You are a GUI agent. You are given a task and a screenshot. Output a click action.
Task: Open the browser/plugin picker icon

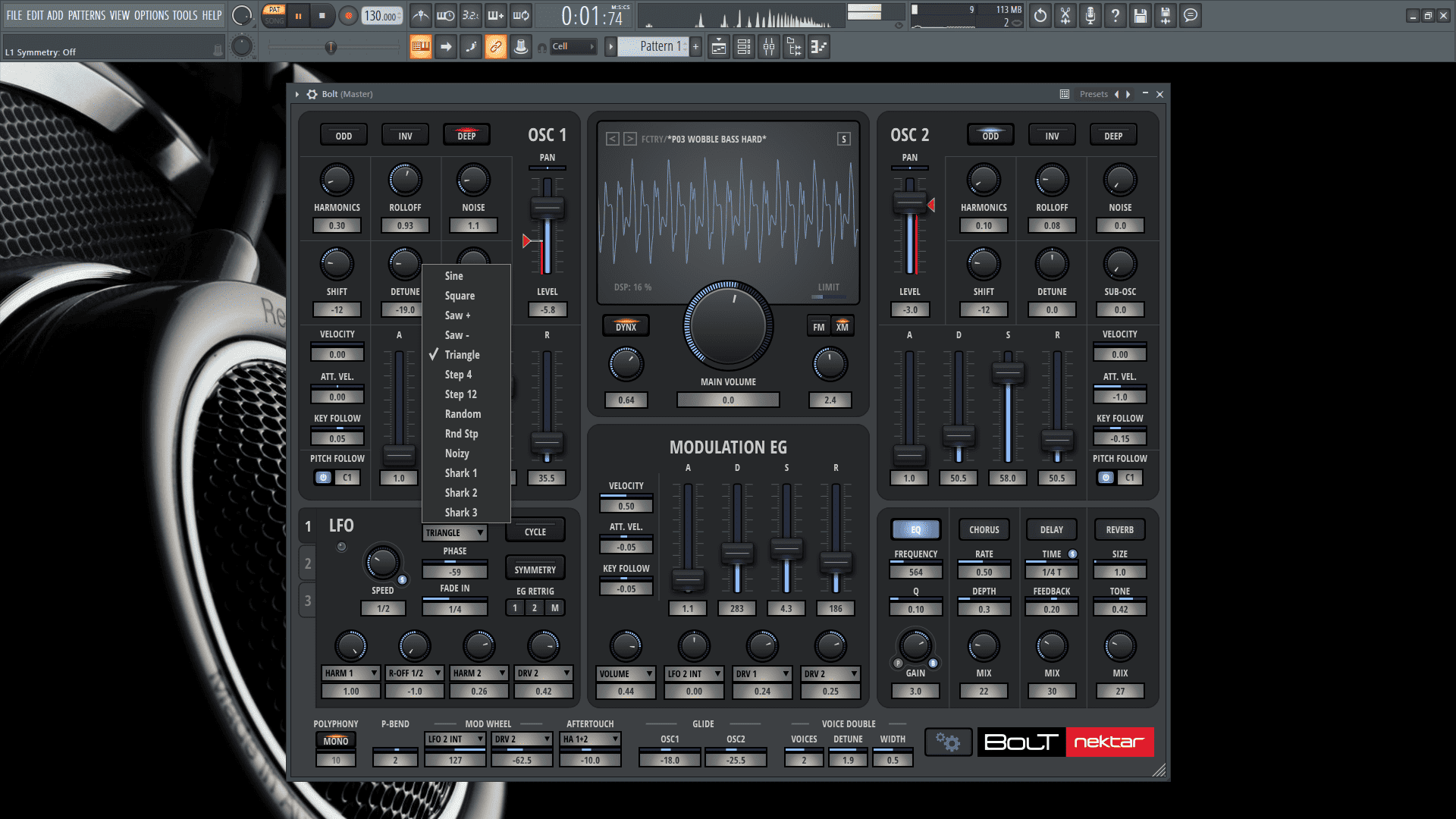click(x=794, y=47)
